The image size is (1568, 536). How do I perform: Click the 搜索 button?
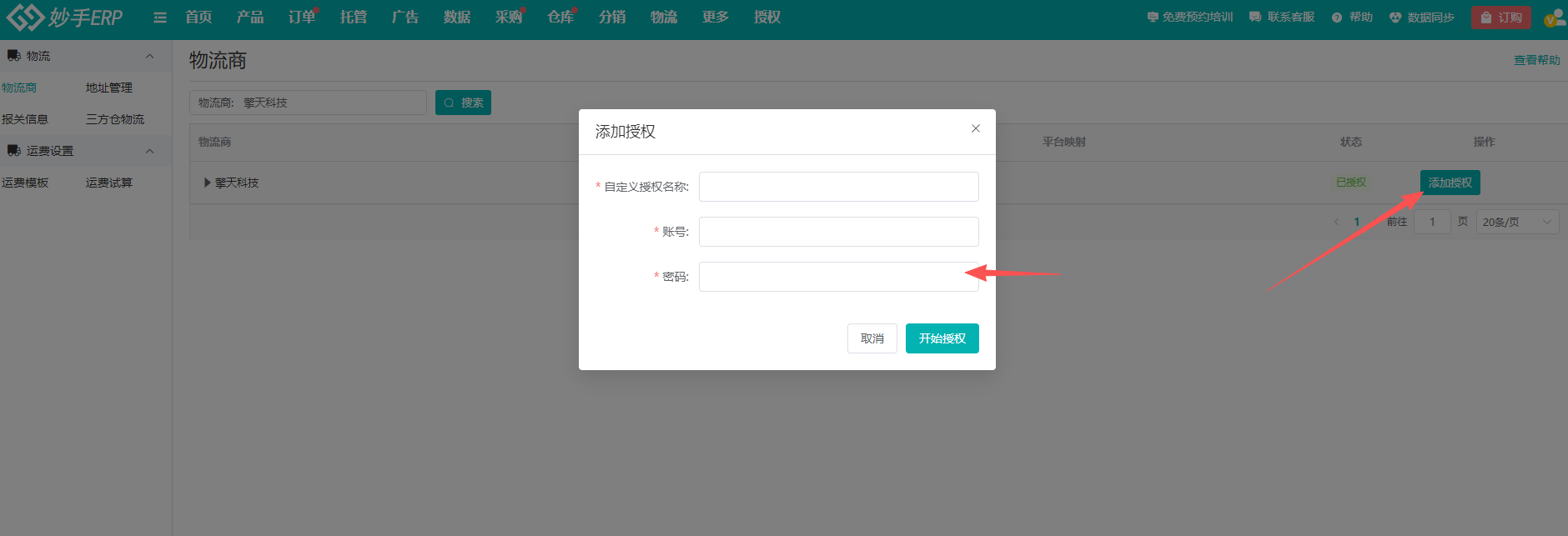(463, 103)
